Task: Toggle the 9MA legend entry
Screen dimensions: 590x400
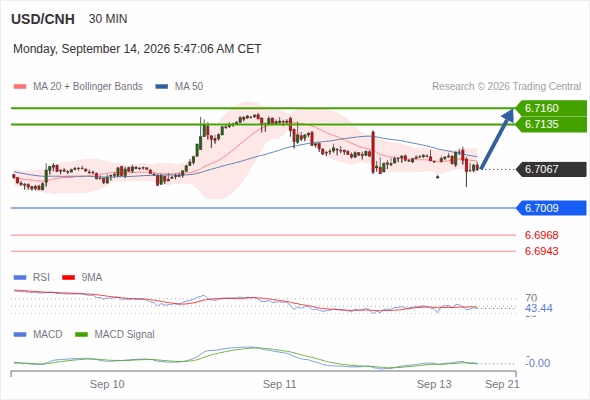Action: click(x=82, y=277)
